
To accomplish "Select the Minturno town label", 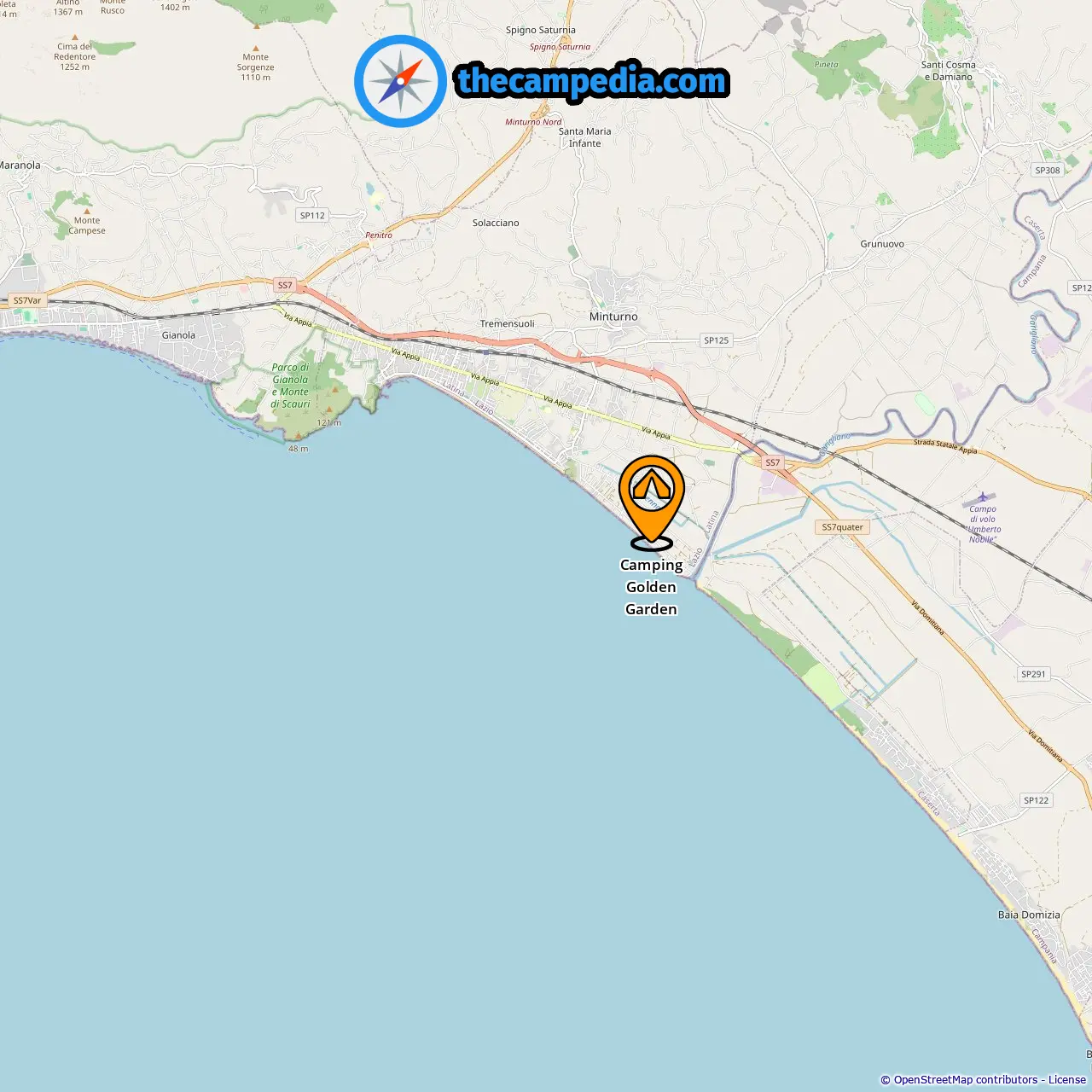I will 613,317.
